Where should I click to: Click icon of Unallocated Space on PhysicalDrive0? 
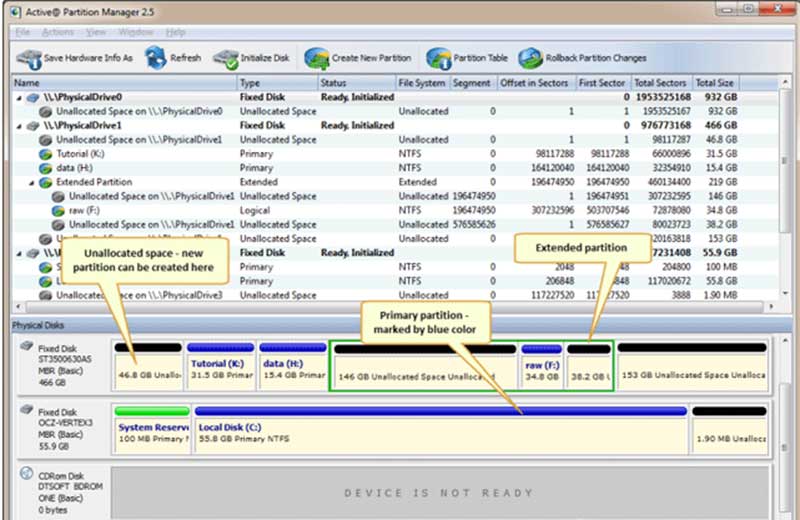pos(45,111)
